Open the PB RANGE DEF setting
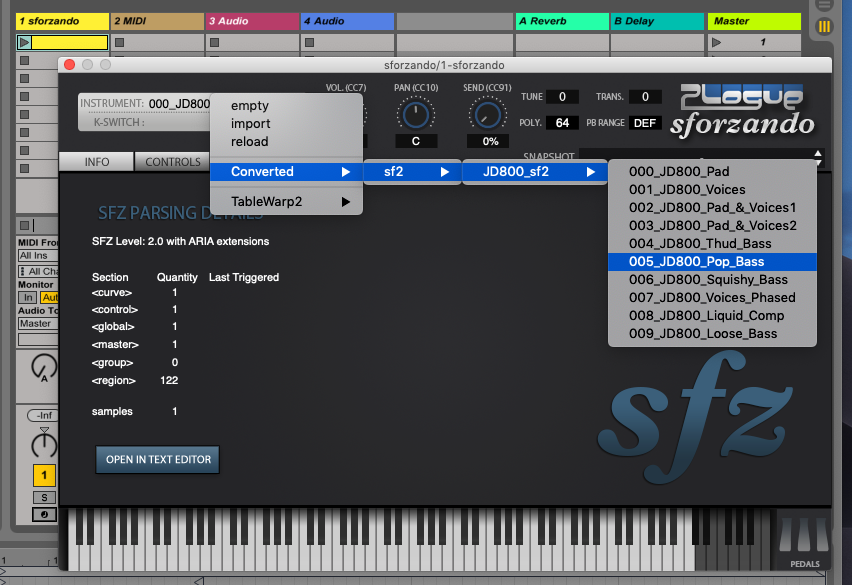This screenshot has height=585, width=852. [x=645, y=123]
